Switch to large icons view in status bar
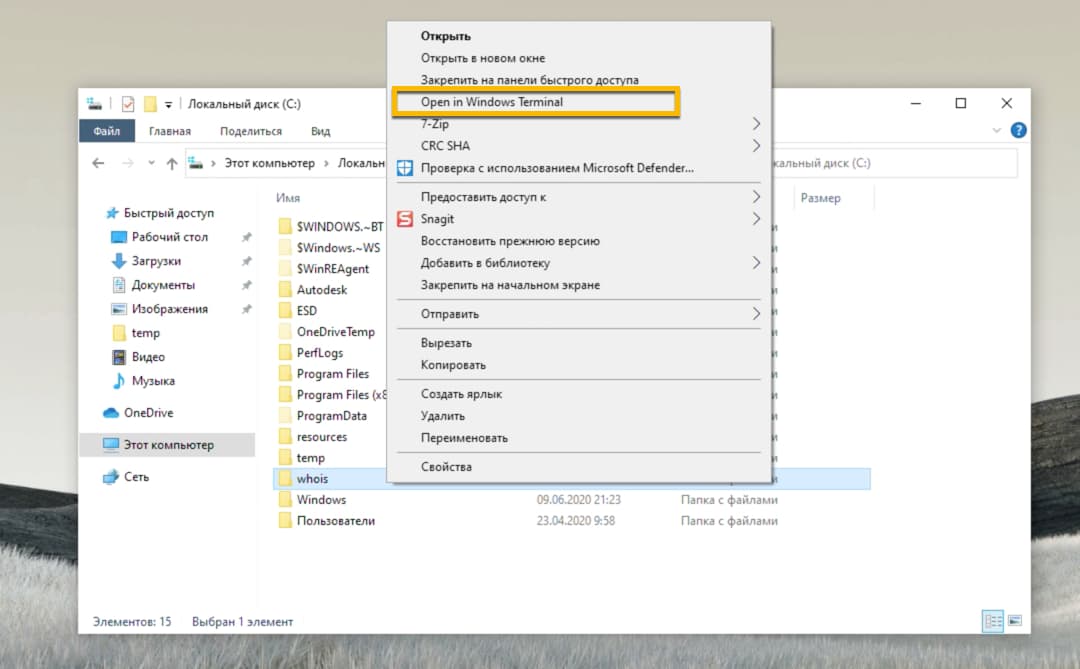This screenshot has width=1080, height=669. [x=1015, y=621]
